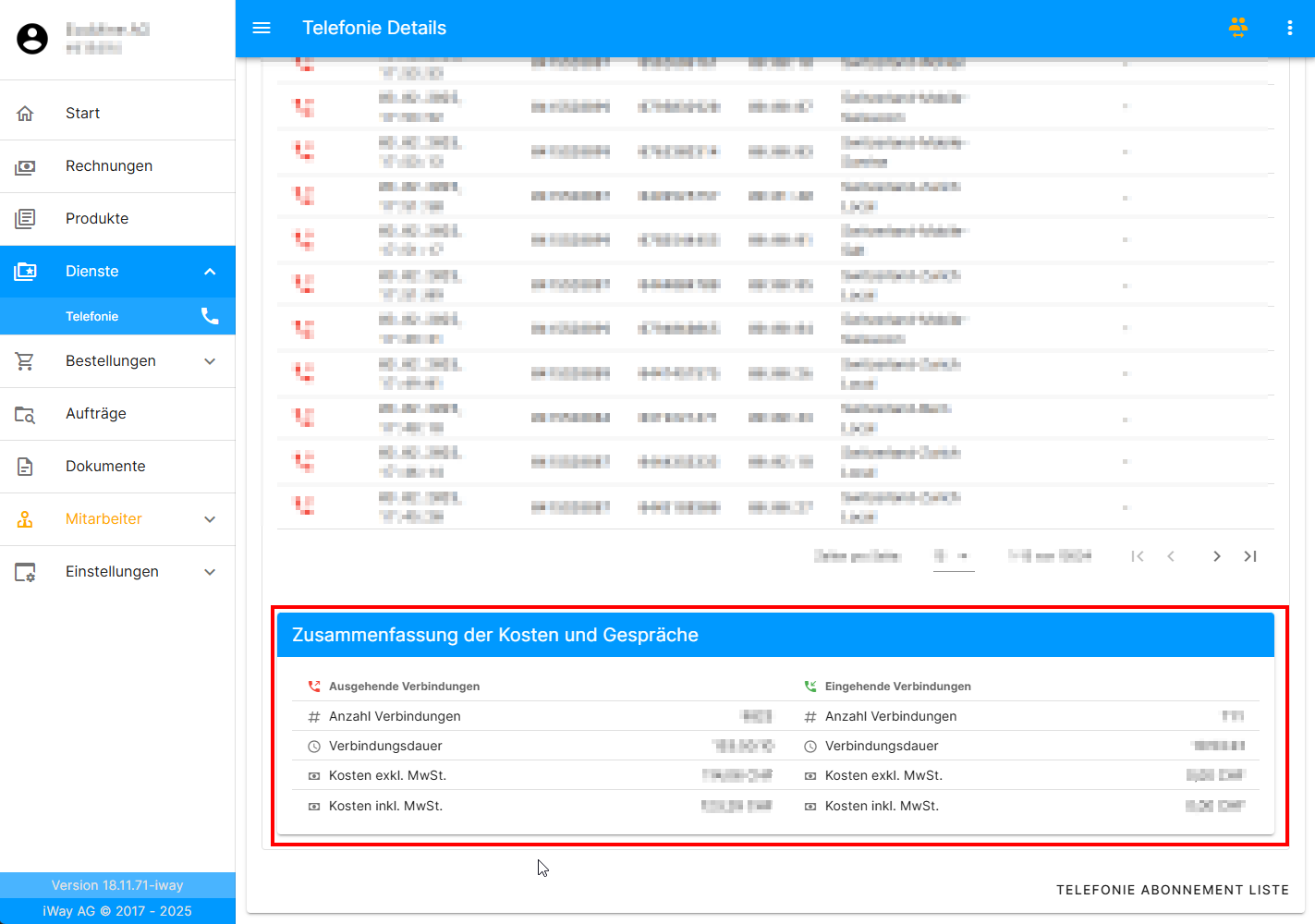Click the account avatar icon
The height and width of the screenshot is (924, 1315).
point(32,39)
